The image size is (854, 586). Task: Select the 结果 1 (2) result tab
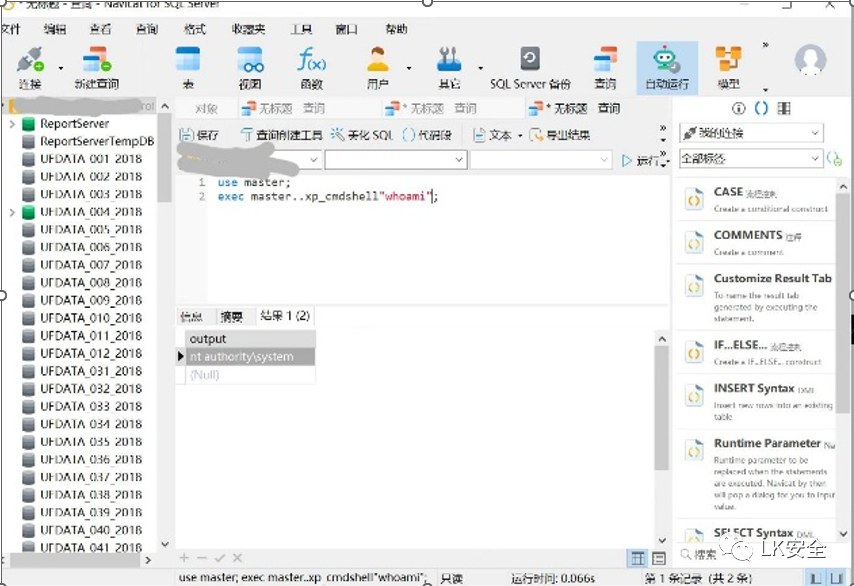pyautogui.click(x=285, y=316)
